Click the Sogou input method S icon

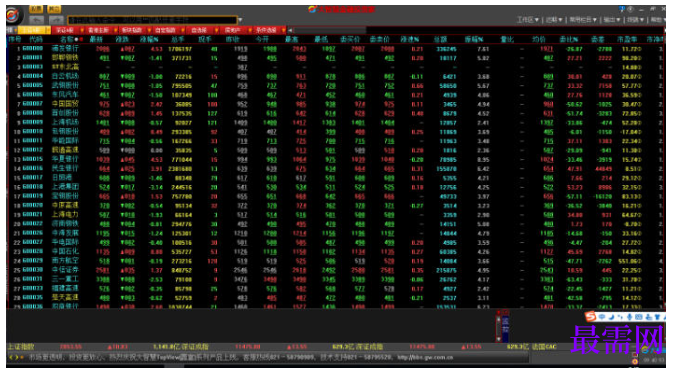pos(591,317)
